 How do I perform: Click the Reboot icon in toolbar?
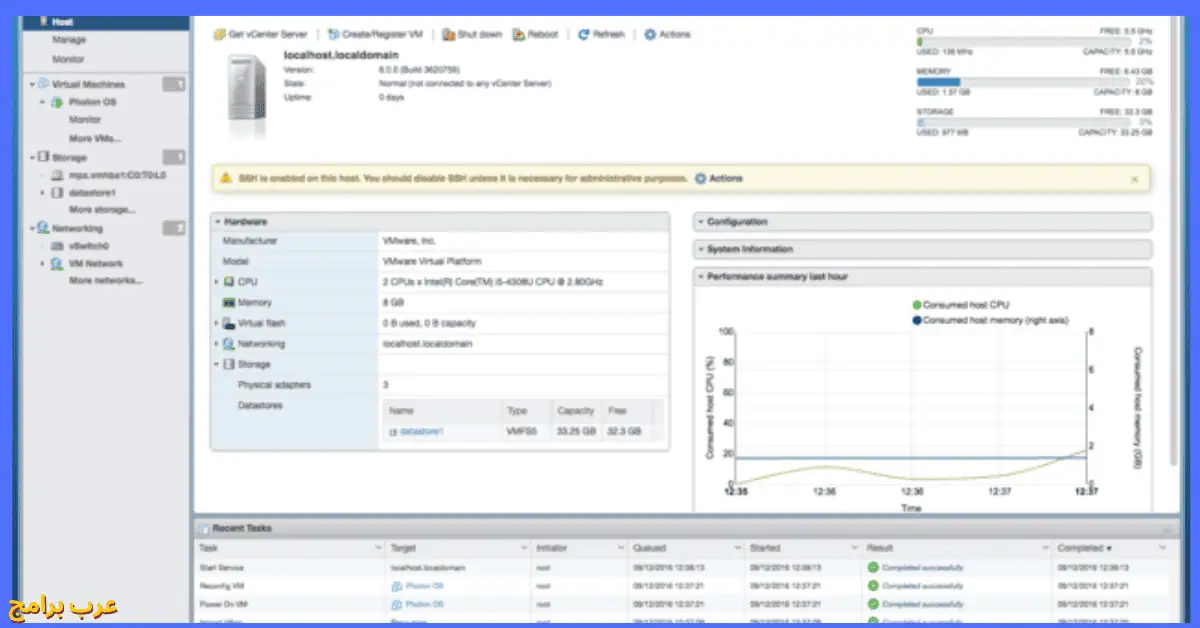[519, 34]
